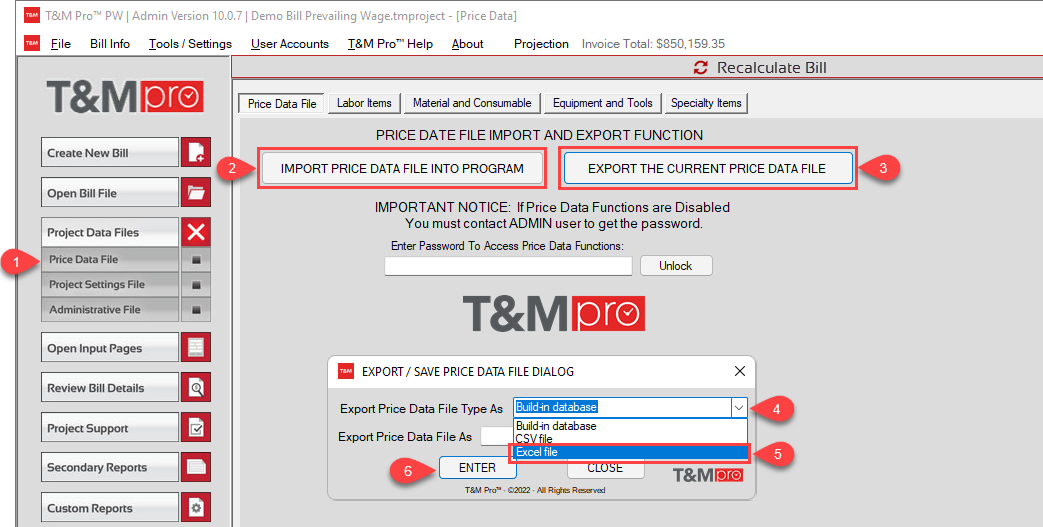Click the T&M icon in the menu bar
Viewport: 1043px width, 527px height.
tap(32, 43)
